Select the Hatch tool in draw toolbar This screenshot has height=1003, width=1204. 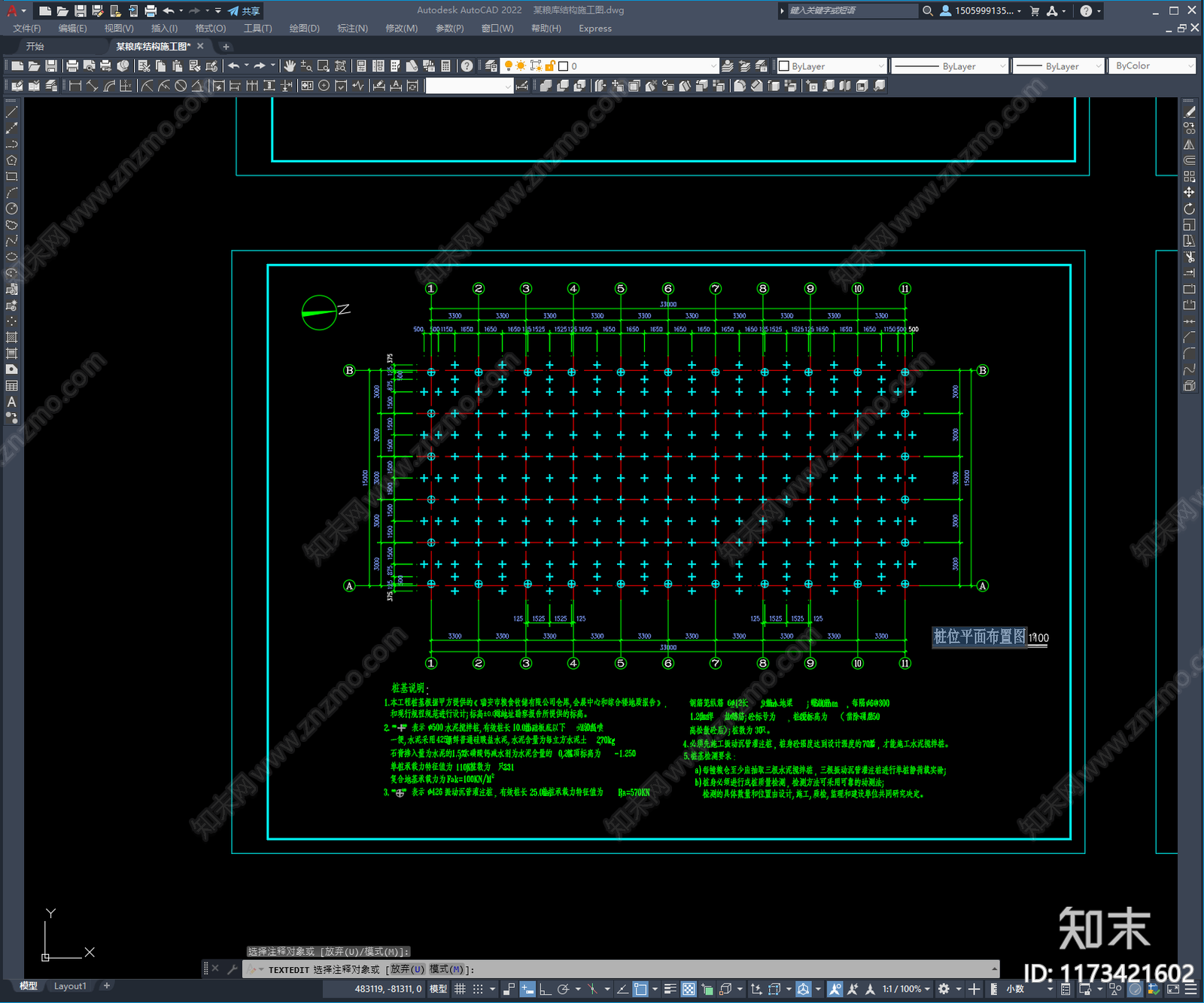tap(11, 337)
